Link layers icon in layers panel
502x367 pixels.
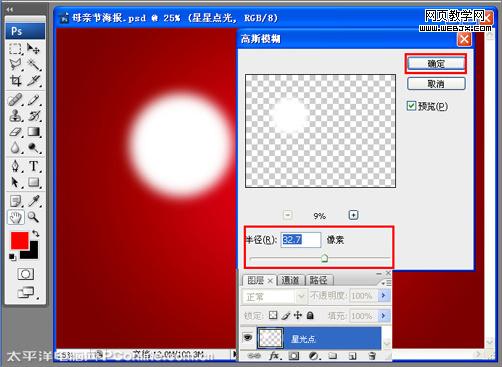(254, 356)
